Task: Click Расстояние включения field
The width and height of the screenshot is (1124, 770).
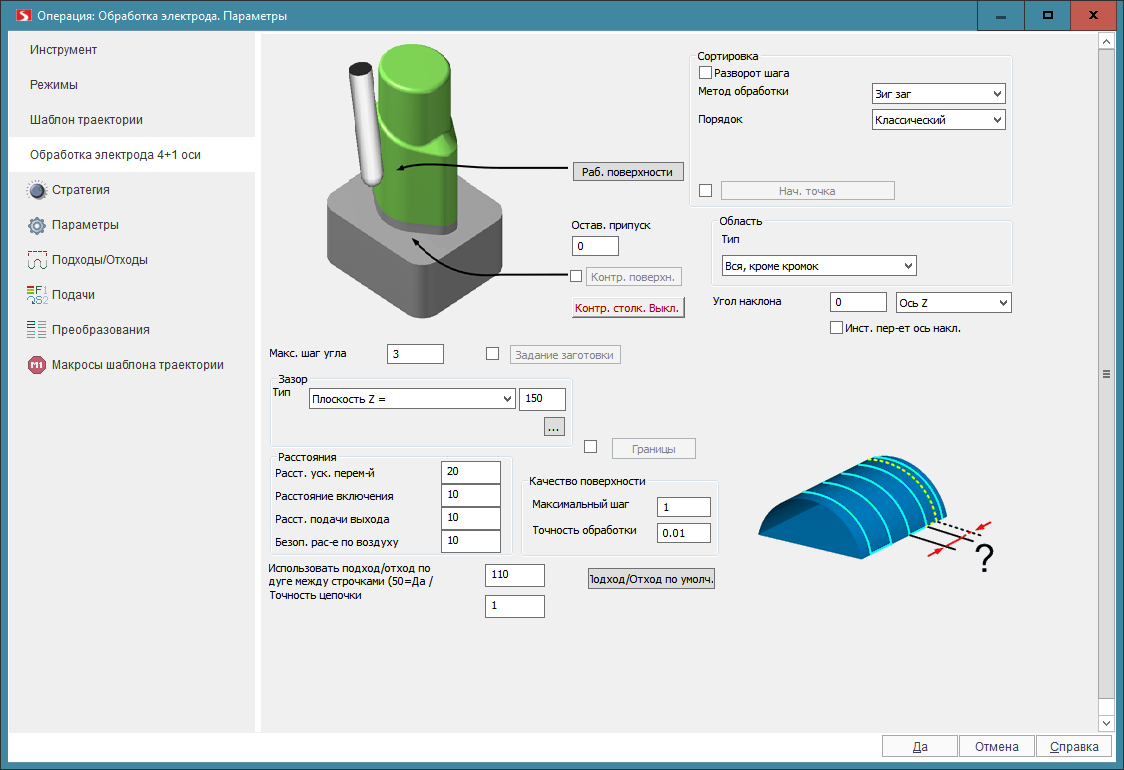Action: (471, 495)
